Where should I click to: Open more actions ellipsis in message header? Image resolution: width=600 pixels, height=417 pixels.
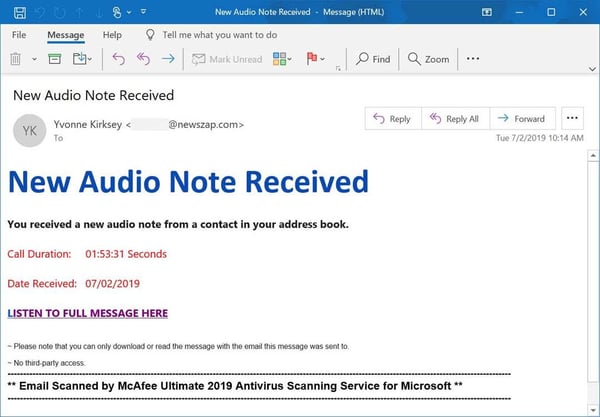coord(572,118)
